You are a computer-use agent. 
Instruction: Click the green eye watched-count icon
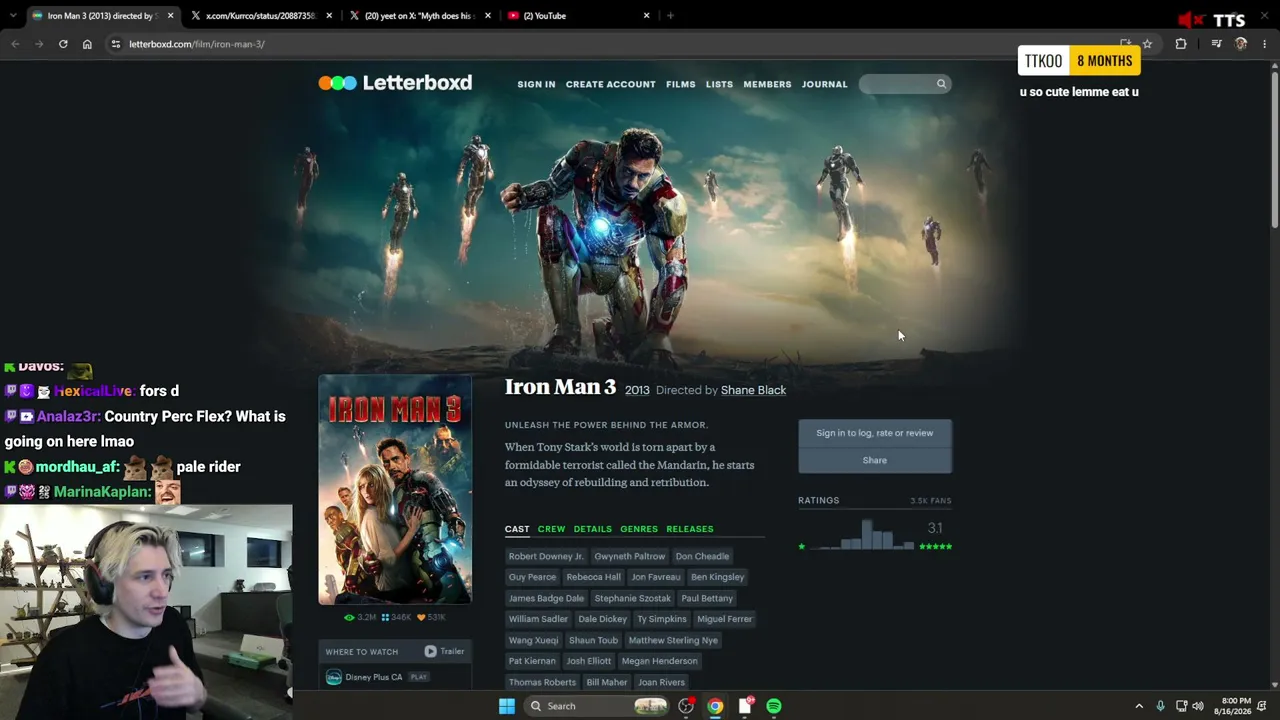coord(349,618)
